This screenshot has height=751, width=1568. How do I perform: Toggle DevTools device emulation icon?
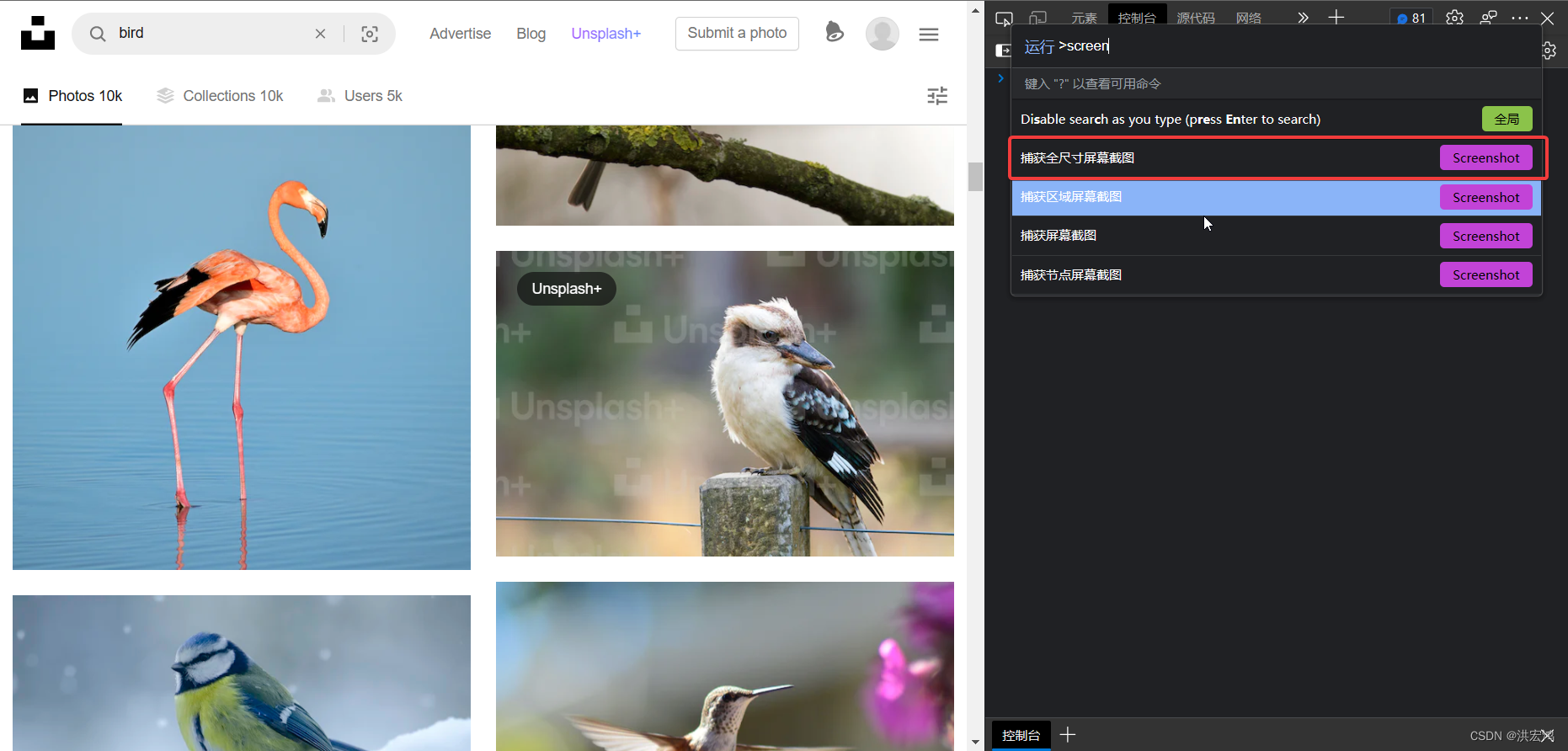pos(1037,19)
